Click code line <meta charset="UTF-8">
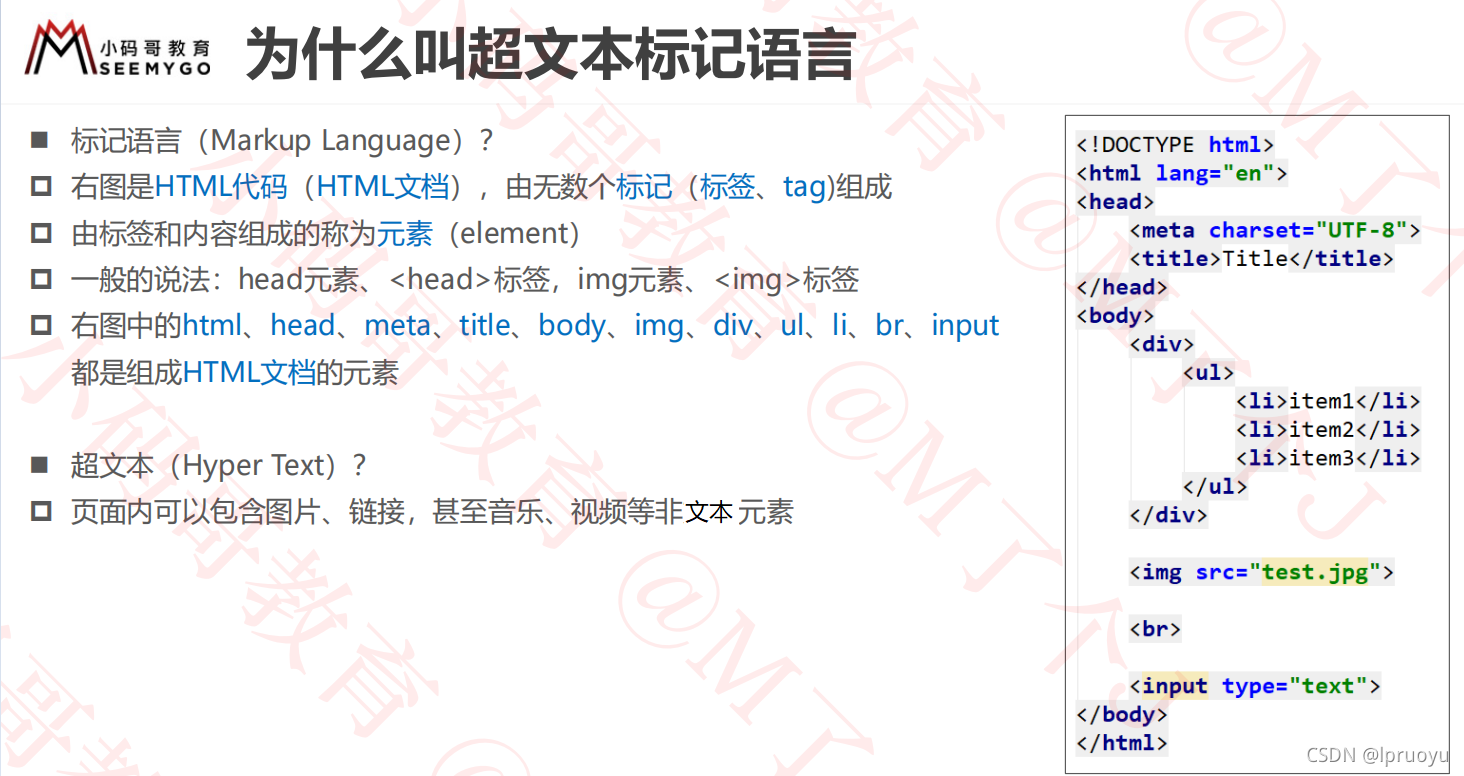This screenshot has height=776, width=1464. [1275, 230]
